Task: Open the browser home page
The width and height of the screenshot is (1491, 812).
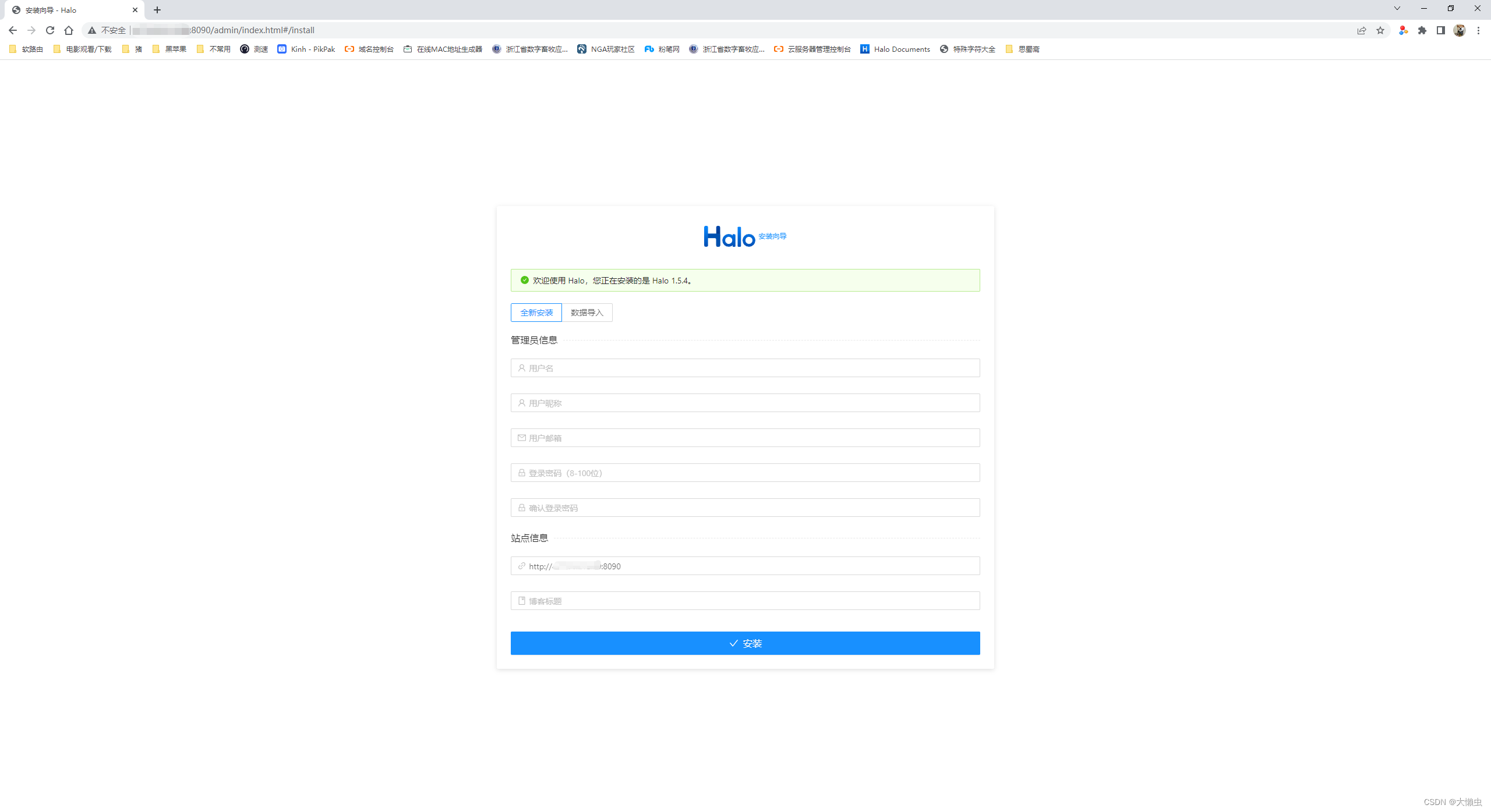Action: (69, 30)
